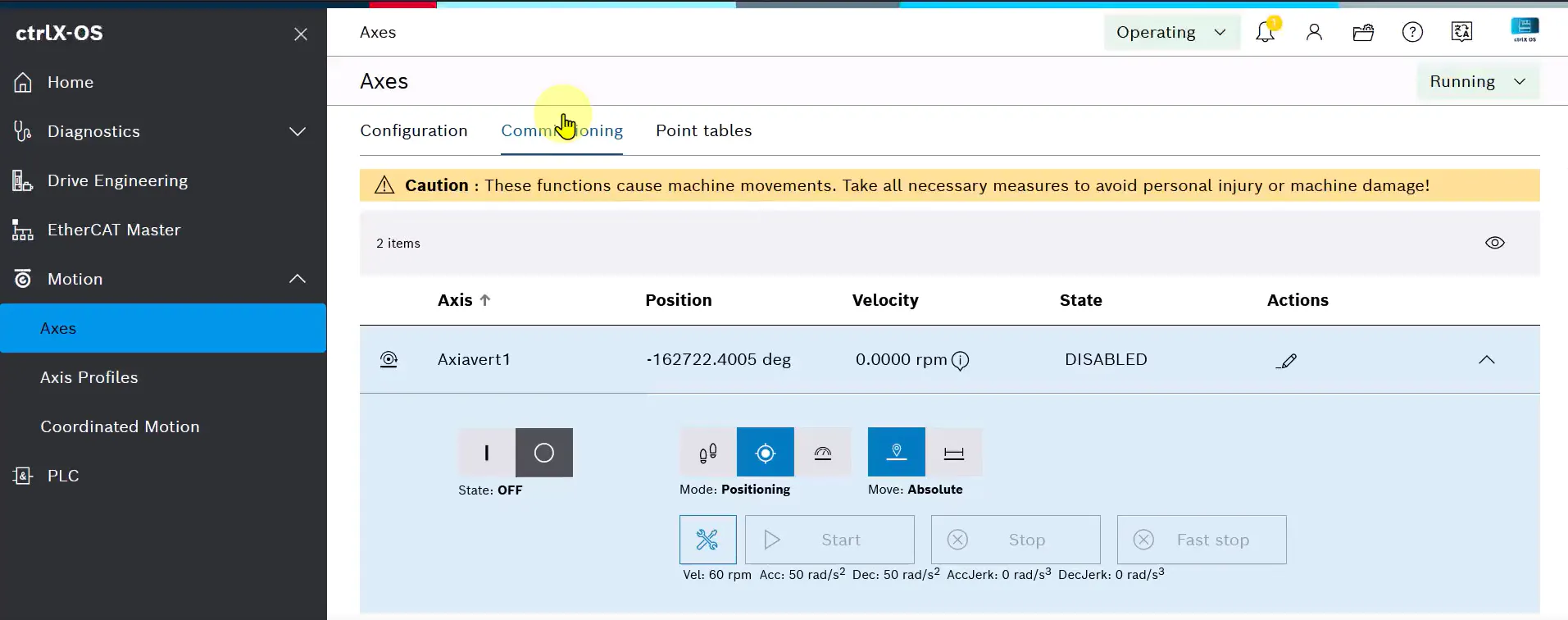Open the notifications bell icon
1568x620 pixels.
pos(1265,32)
